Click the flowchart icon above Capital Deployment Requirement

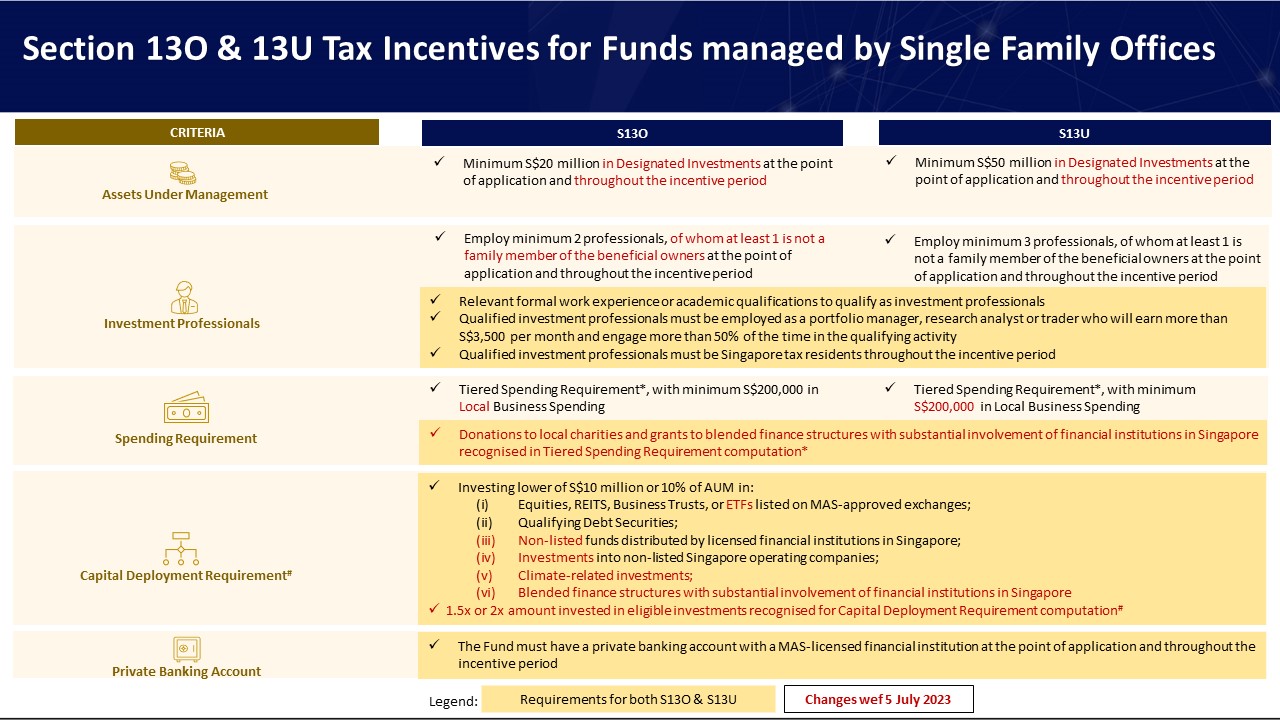(x=181, y=549)
